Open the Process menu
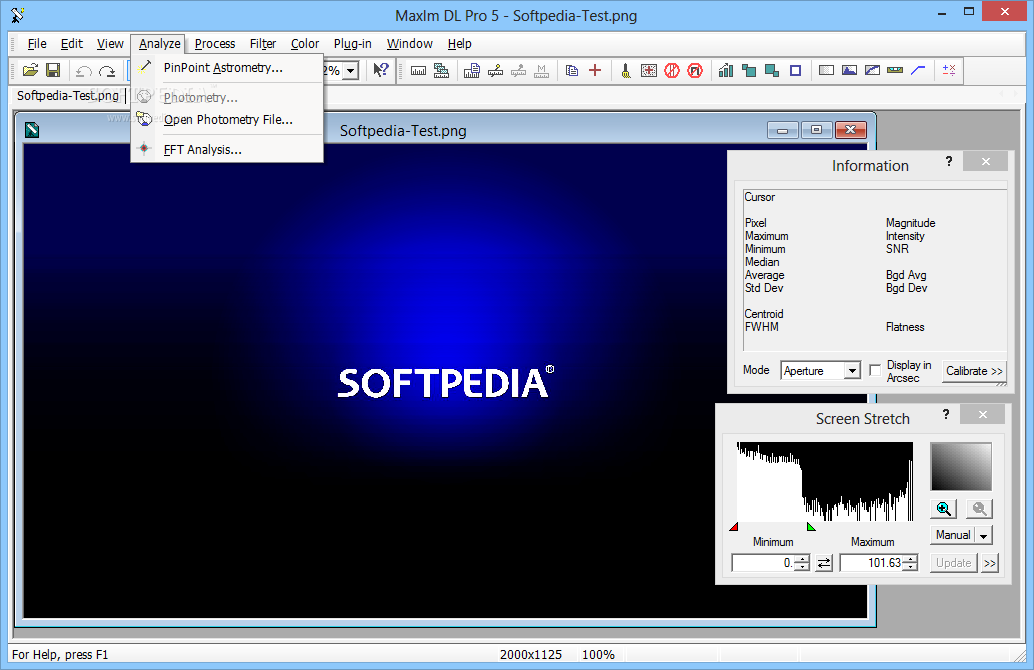This screenshot has height=670, width=1034. coord(215,44)
